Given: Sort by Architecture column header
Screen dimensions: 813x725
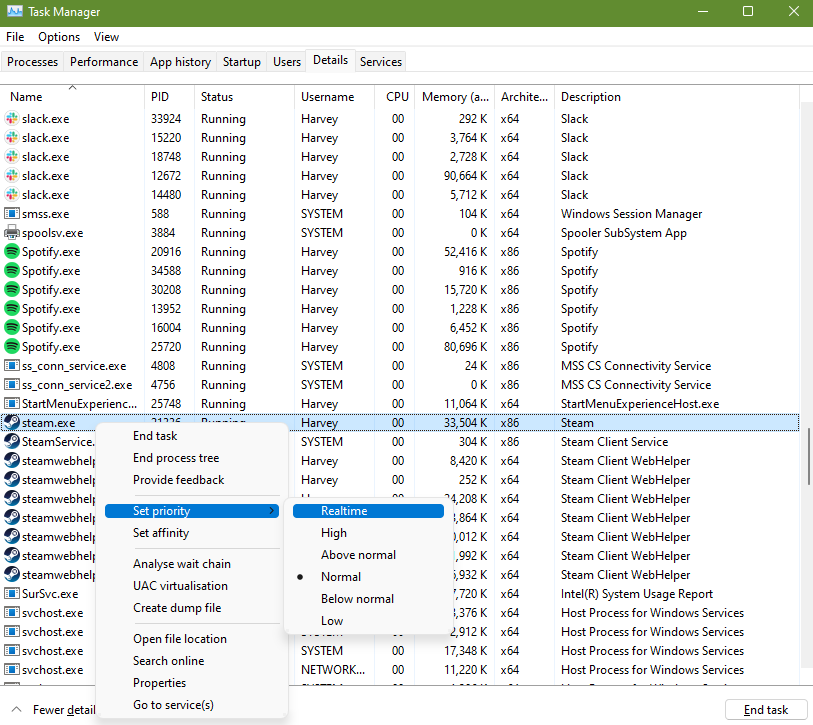Looking at the screenshot, I should coord(524,97).
